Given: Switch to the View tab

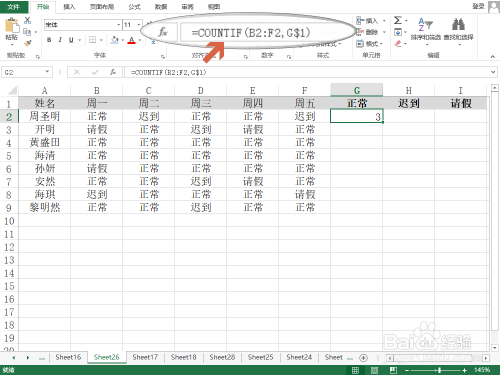Looking at the screenshot, I should pyautogui.click(x=214, y=7).
